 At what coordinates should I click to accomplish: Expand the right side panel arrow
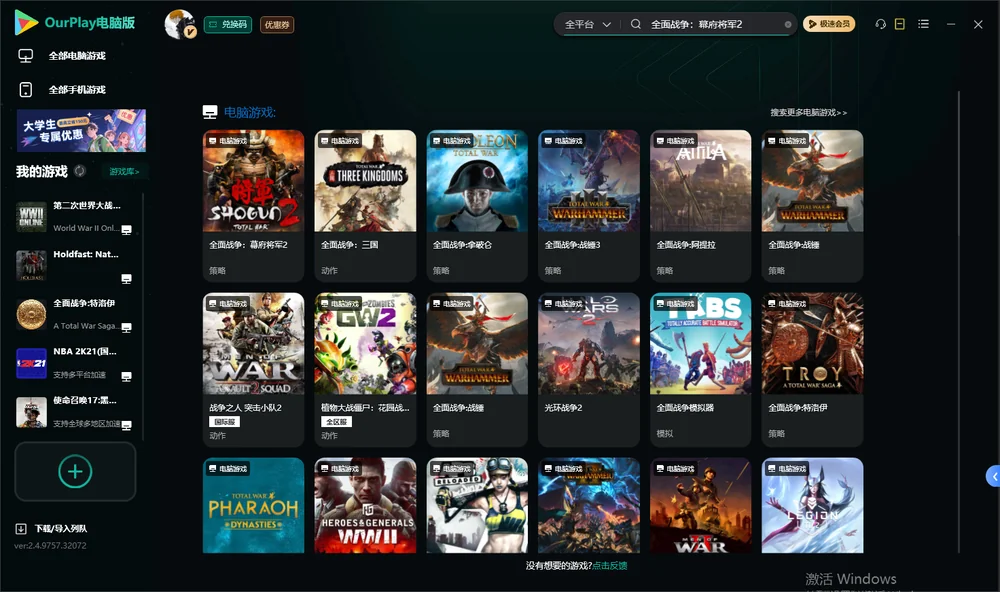click(993, 477)
